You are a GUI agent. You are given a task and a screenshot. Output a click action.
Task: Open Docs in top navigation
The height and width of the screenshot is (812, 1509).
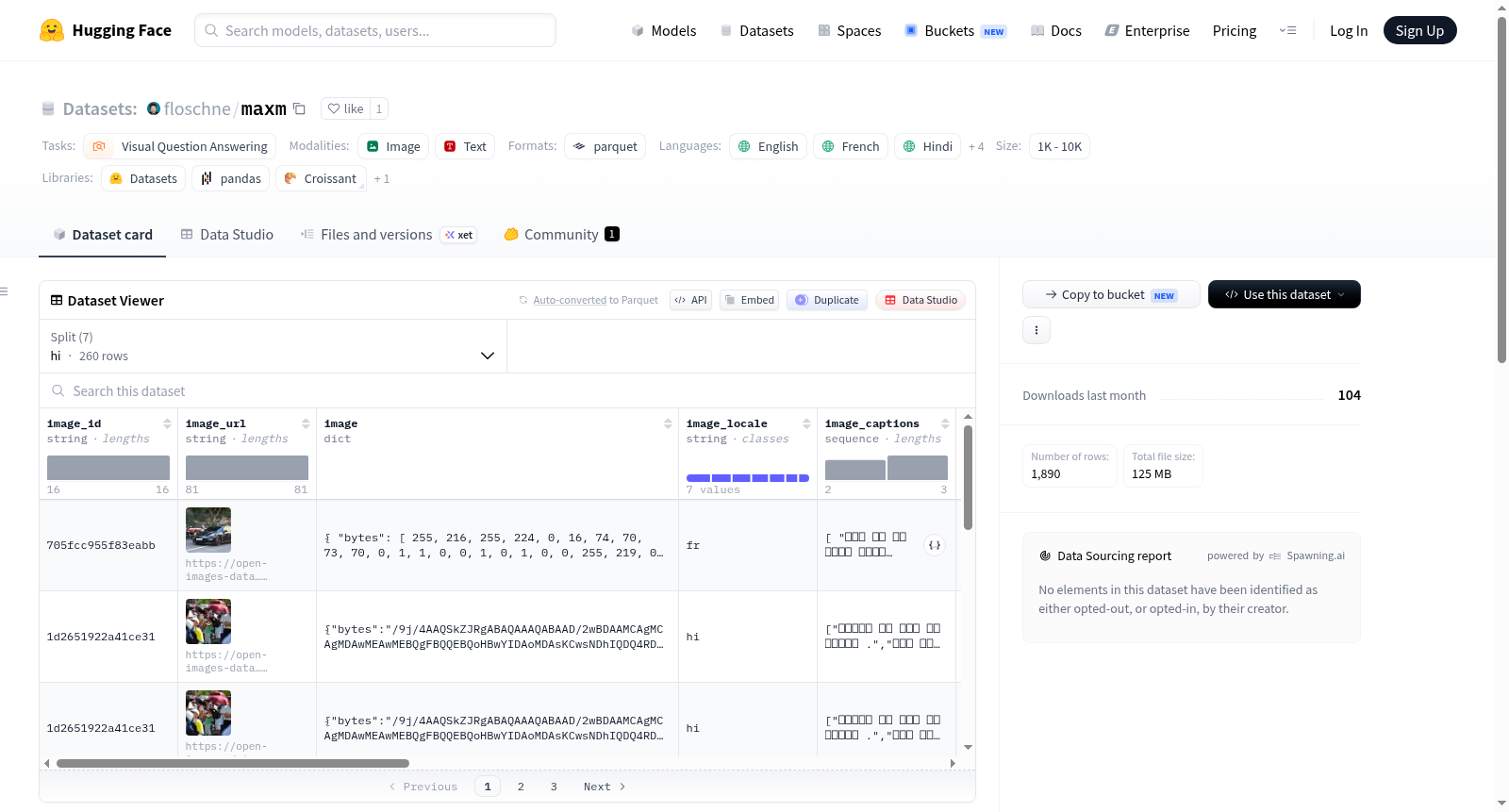coord(1056,30)
